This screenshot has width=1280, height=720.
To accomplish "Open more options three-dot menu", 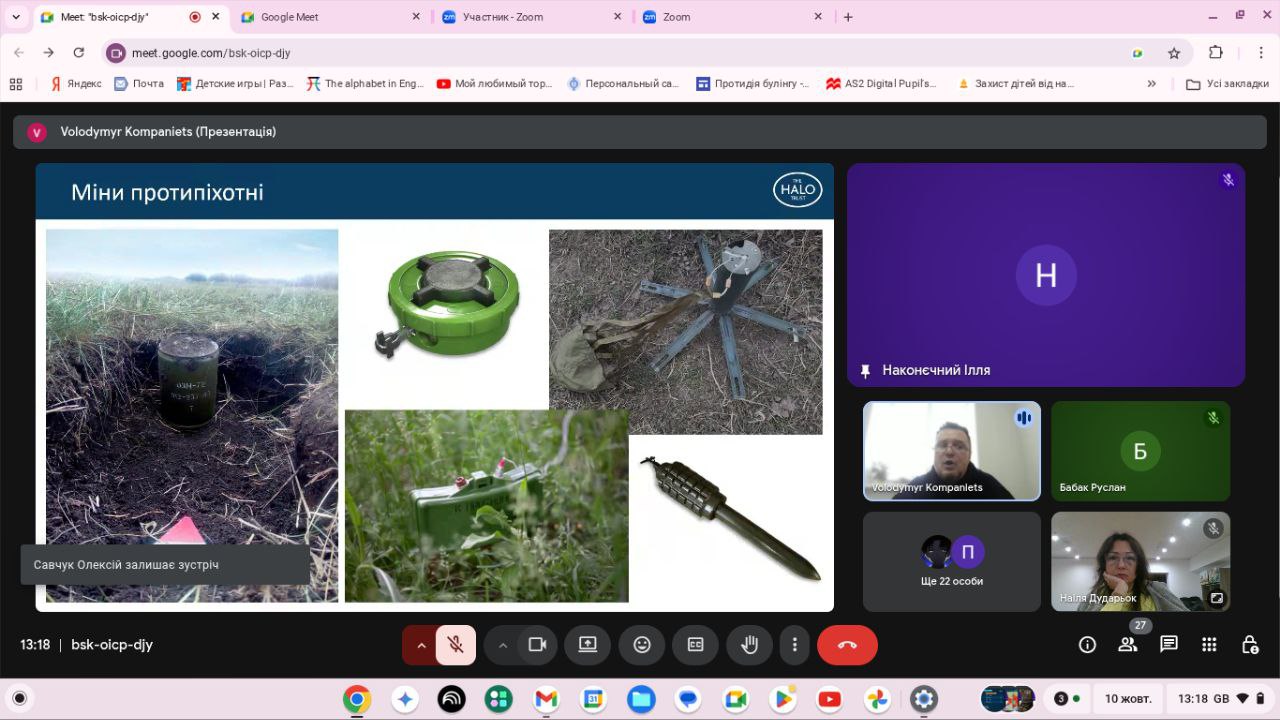I will coord(795,645).
